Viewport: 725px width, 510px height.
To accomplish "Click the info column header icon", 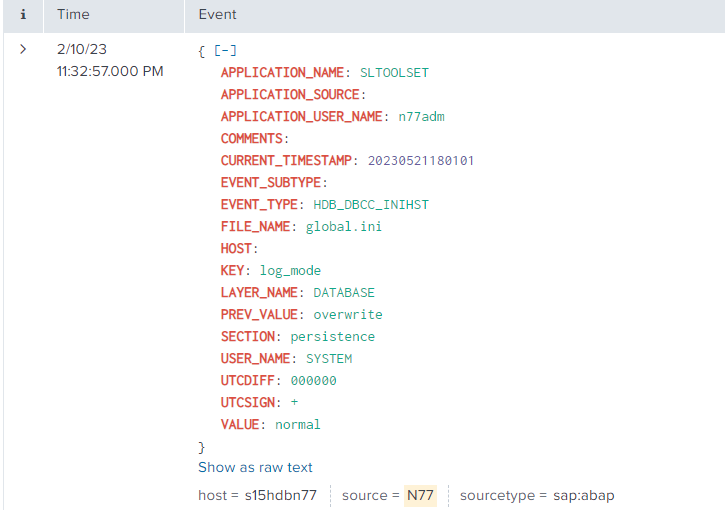I will 22,15.
